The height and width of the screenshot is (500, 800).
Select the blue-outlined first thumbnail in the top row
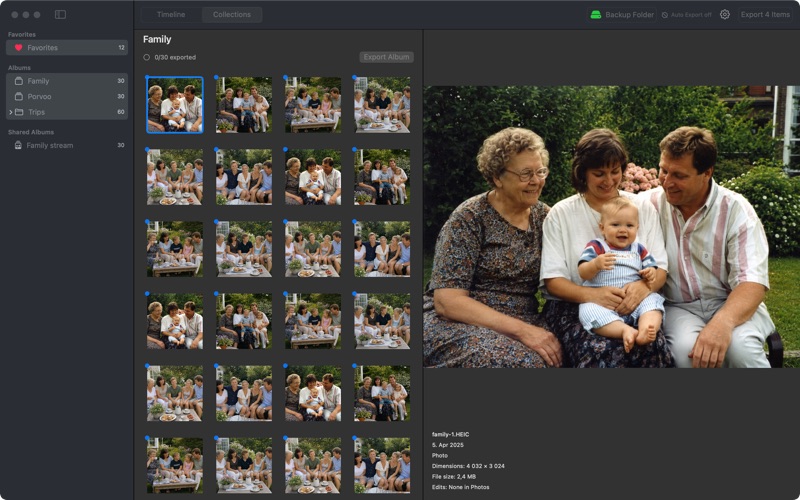(175, 105)
